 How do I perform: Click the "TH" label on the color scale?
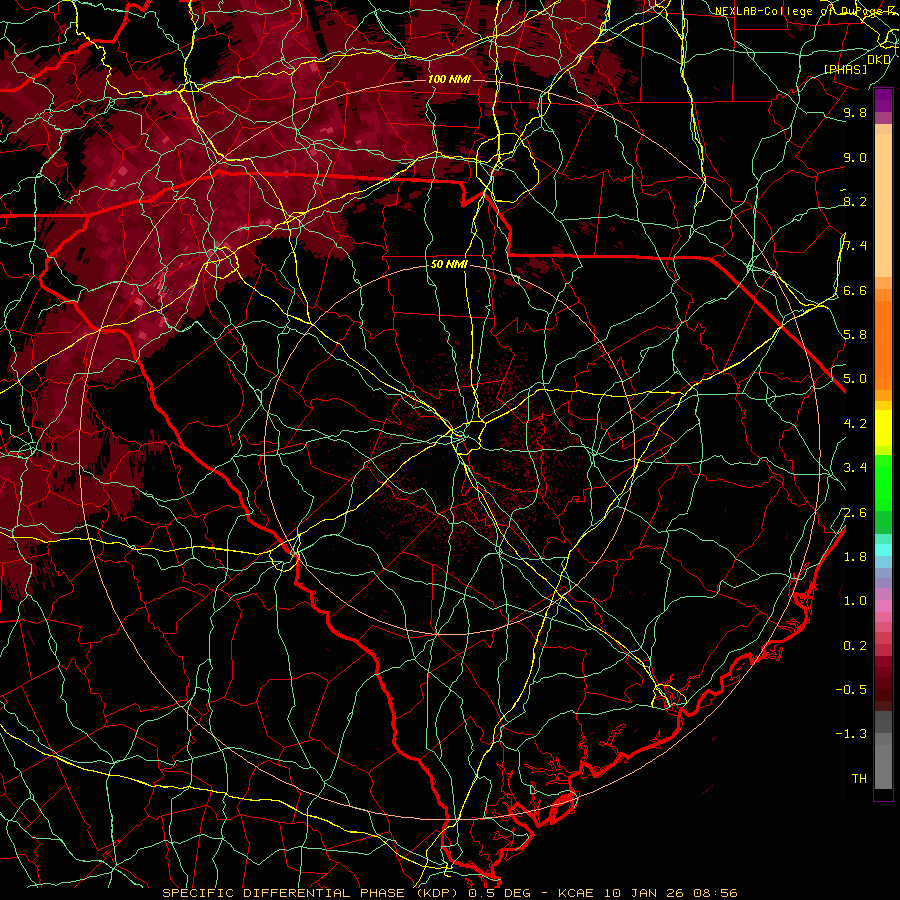[859, 779]
